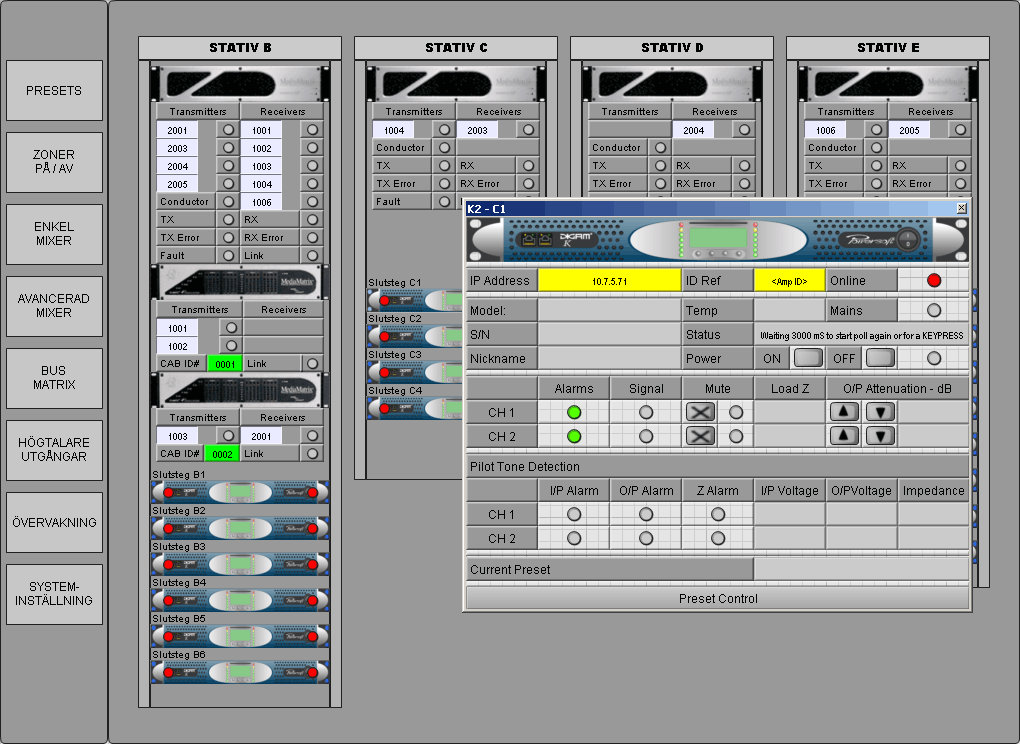The width and height of the screenshot is (1020, 744).
Task: Close the K2 - C1 dialog window
Action: pyautogui.click(x=961, y=208)
